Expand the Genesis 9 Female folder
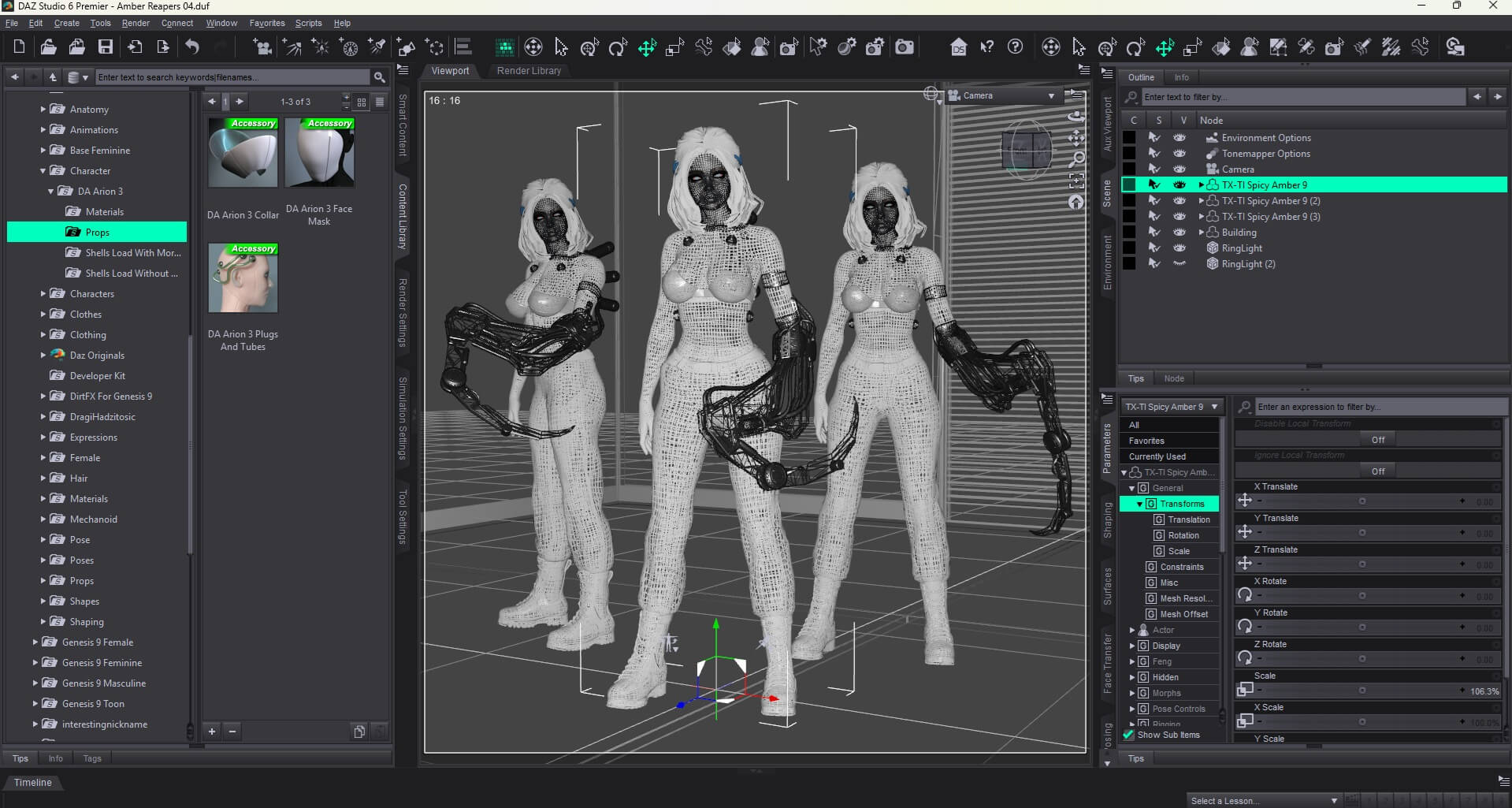Image resolution: width=1512 pixels, height=808 pixels. pos(35,642)
